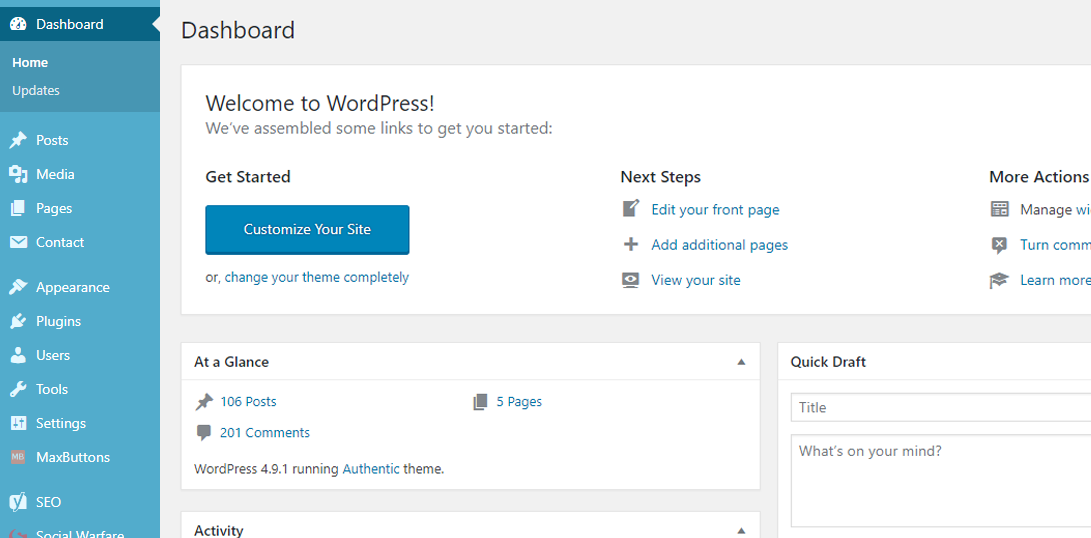Open the Media menu
The image size is (1091, 538).
80,175
